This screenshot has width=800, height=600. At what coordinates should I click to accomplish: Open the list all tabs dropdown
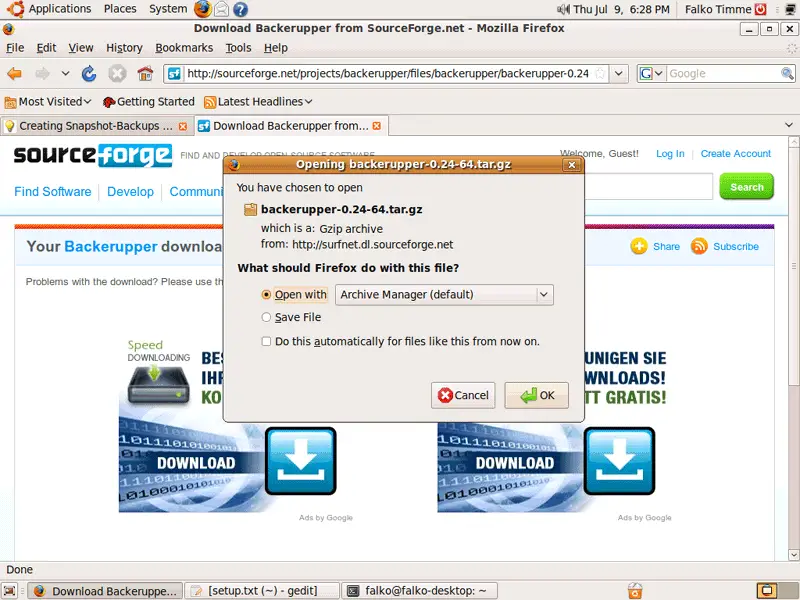pos(789,126)
